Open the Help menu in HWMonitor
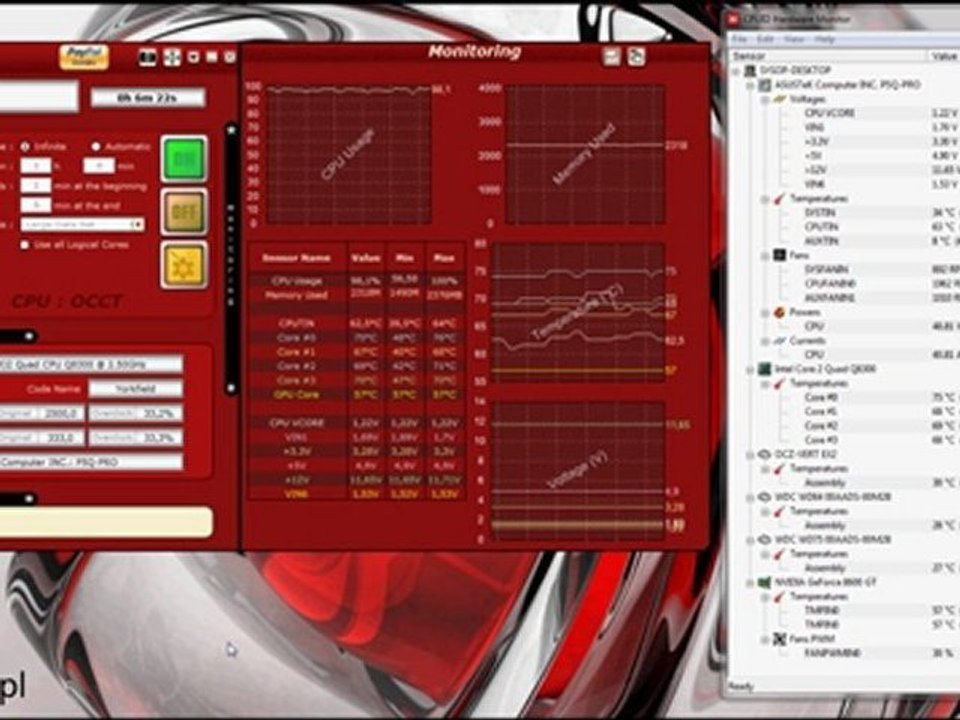960x720 pixels. pos(825,39)
